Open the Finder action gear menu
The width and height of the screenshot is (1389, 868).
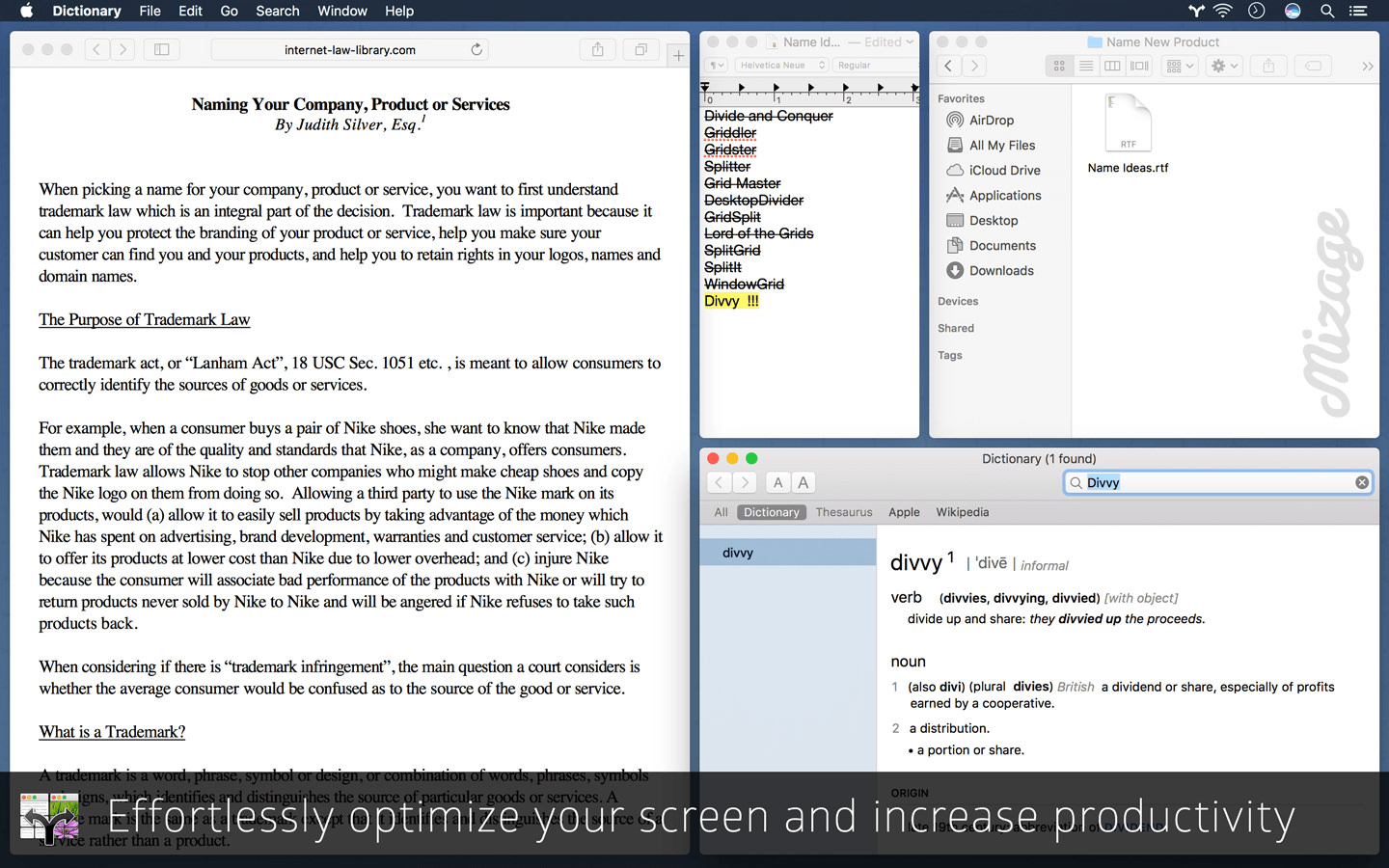(1223, 66)
